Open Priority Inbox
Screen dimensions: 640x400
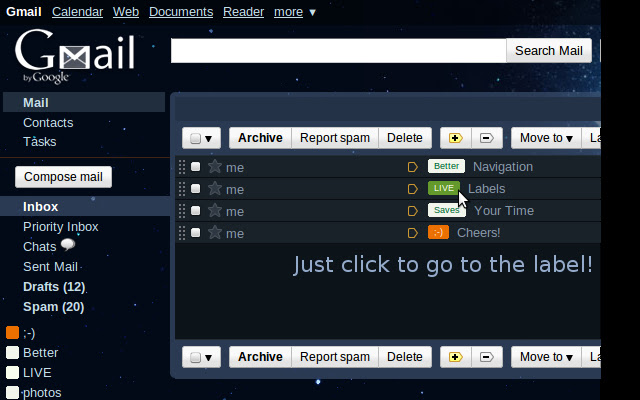[60, 227]
